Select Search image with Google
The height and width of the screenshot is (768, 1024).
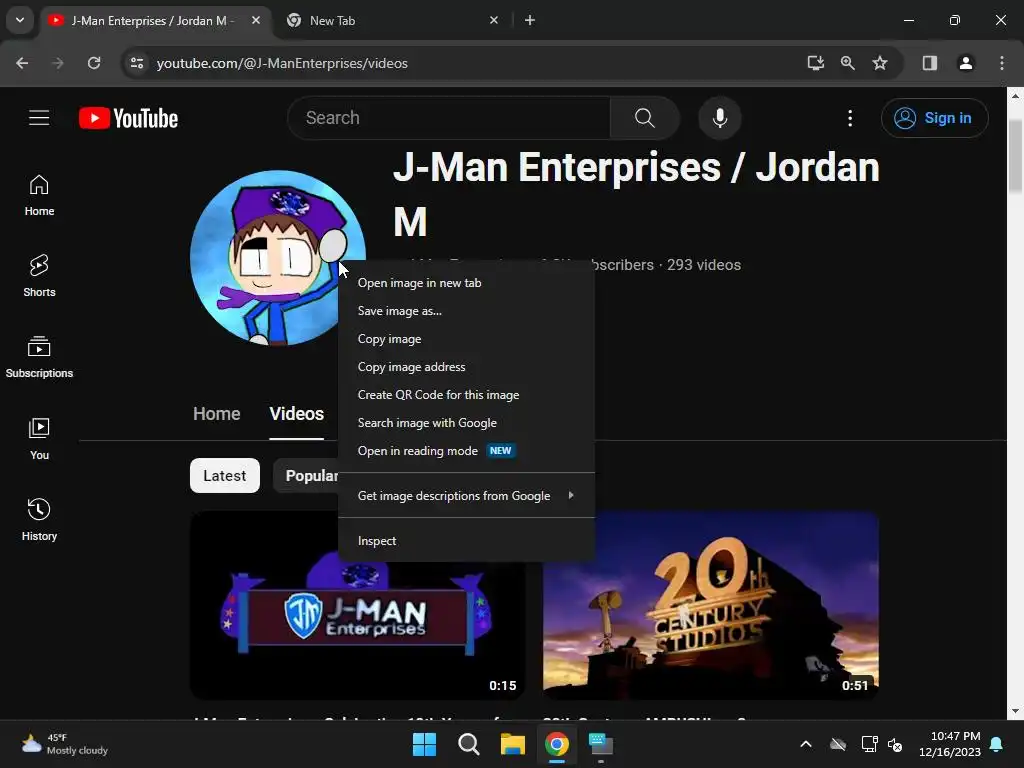click(466, 423)
